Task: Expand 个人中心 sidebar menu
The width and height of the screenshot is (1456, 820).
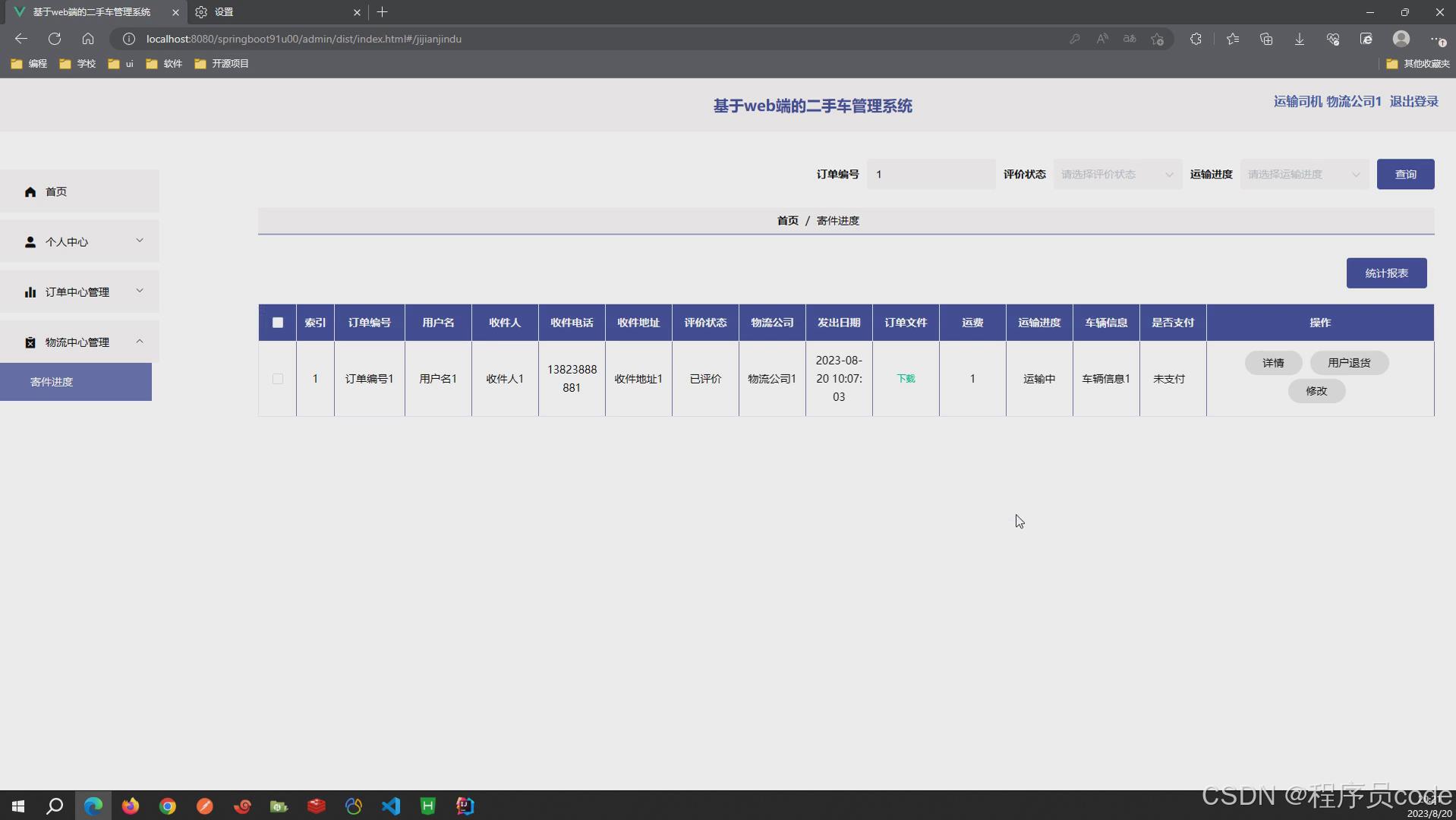Action: click(80, 241)
